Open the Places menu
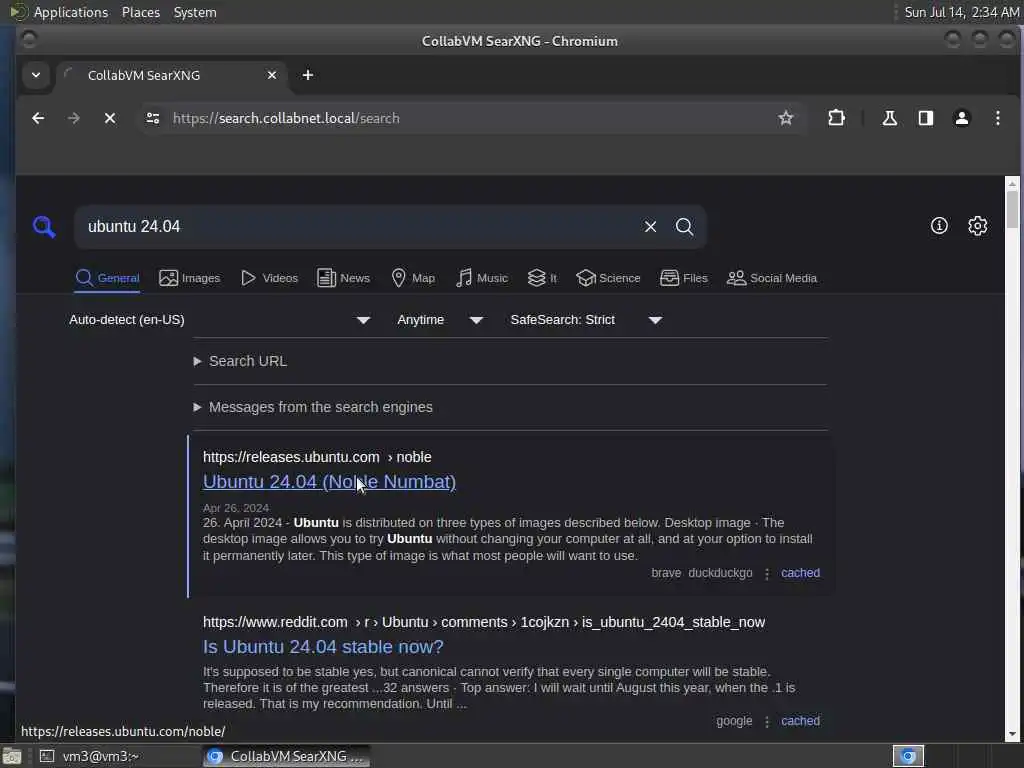This screenshot has height=768, width=1024. coord(140,12)
